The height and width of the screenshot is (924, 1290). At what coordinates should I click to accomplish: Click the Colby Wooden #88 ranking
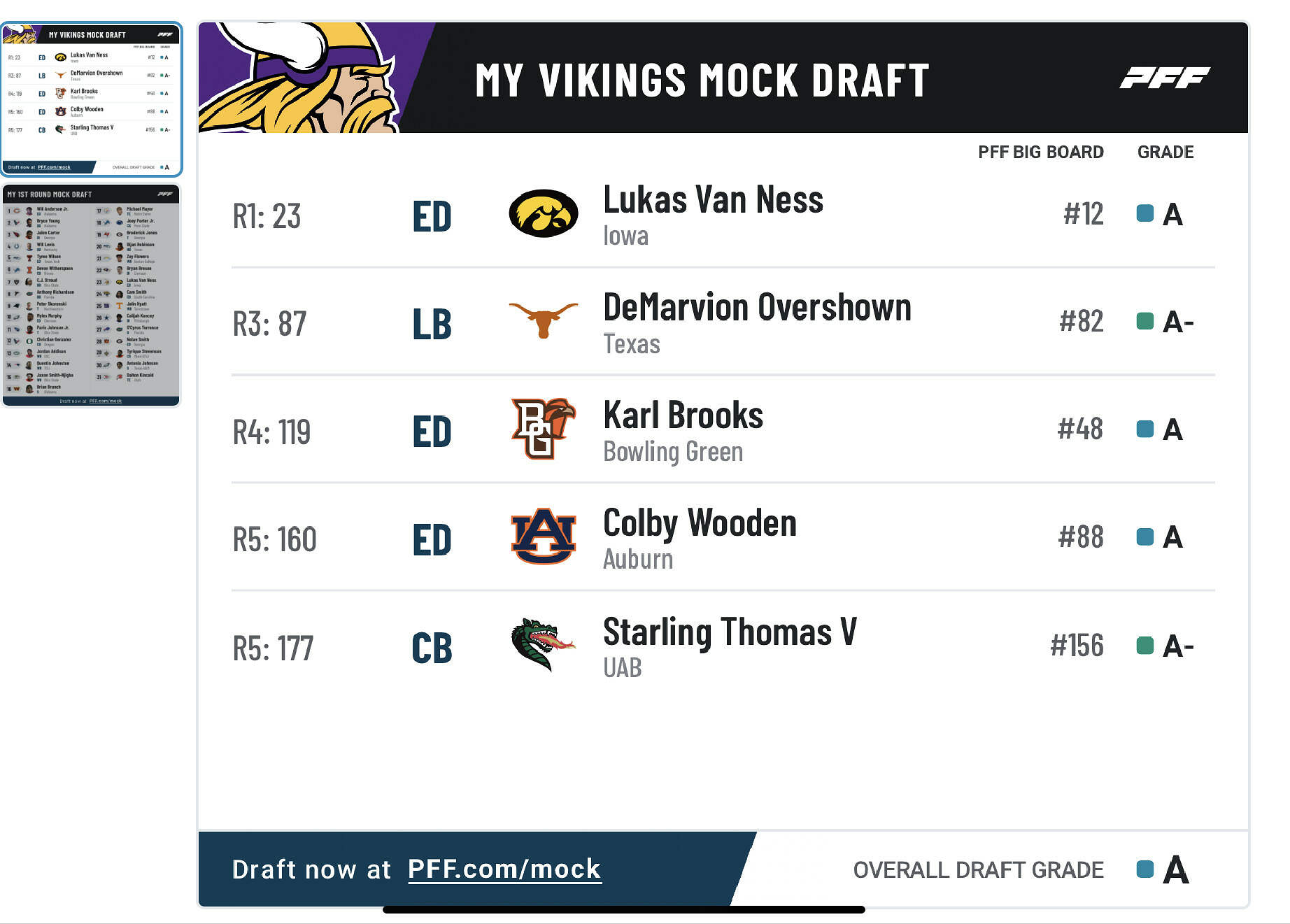(x=1081, y=537)
